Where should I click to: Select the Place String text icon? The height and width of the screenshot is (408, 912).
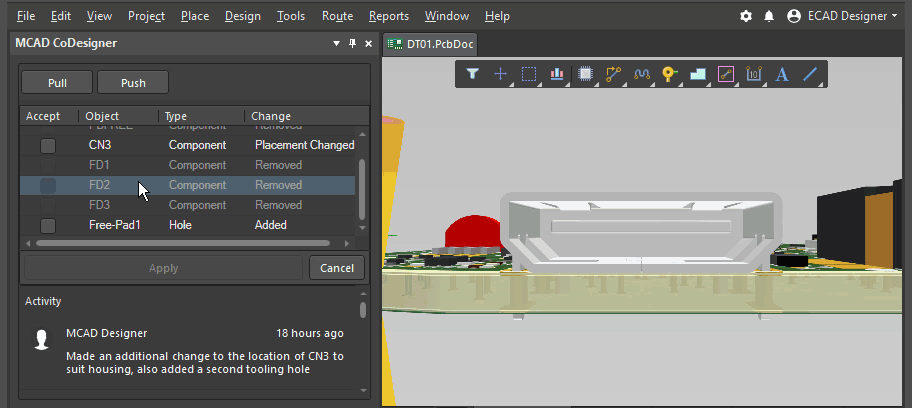[x=782, y=74]
